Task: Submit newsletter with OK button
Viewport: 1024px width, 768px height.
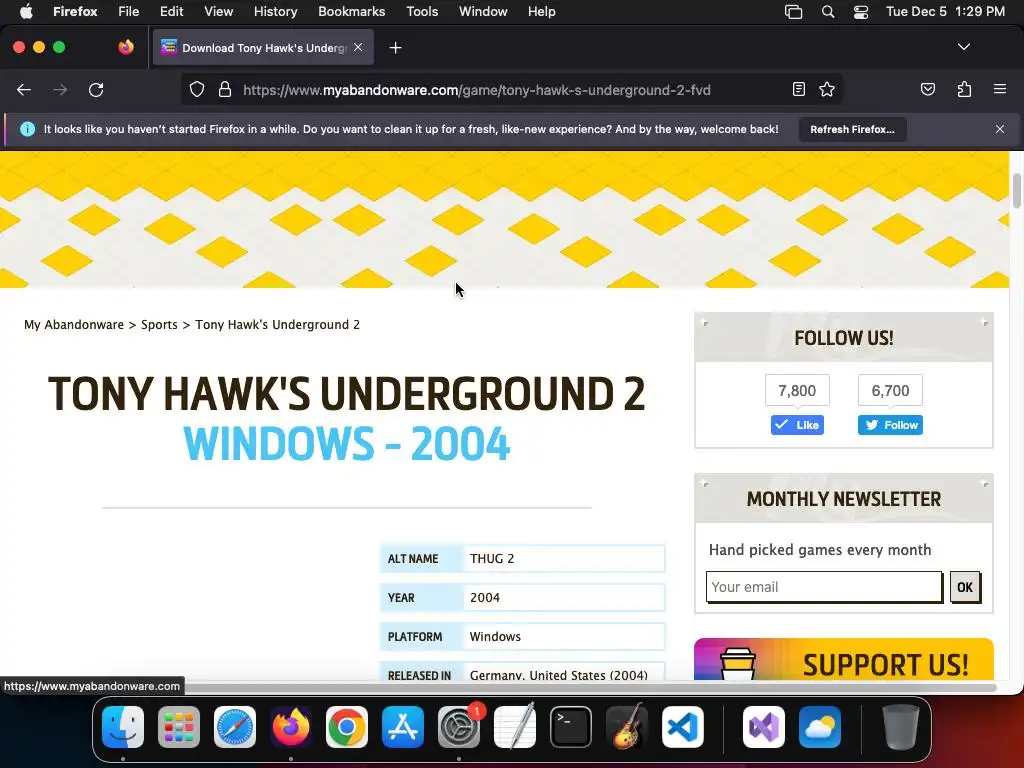Action: 965,587
